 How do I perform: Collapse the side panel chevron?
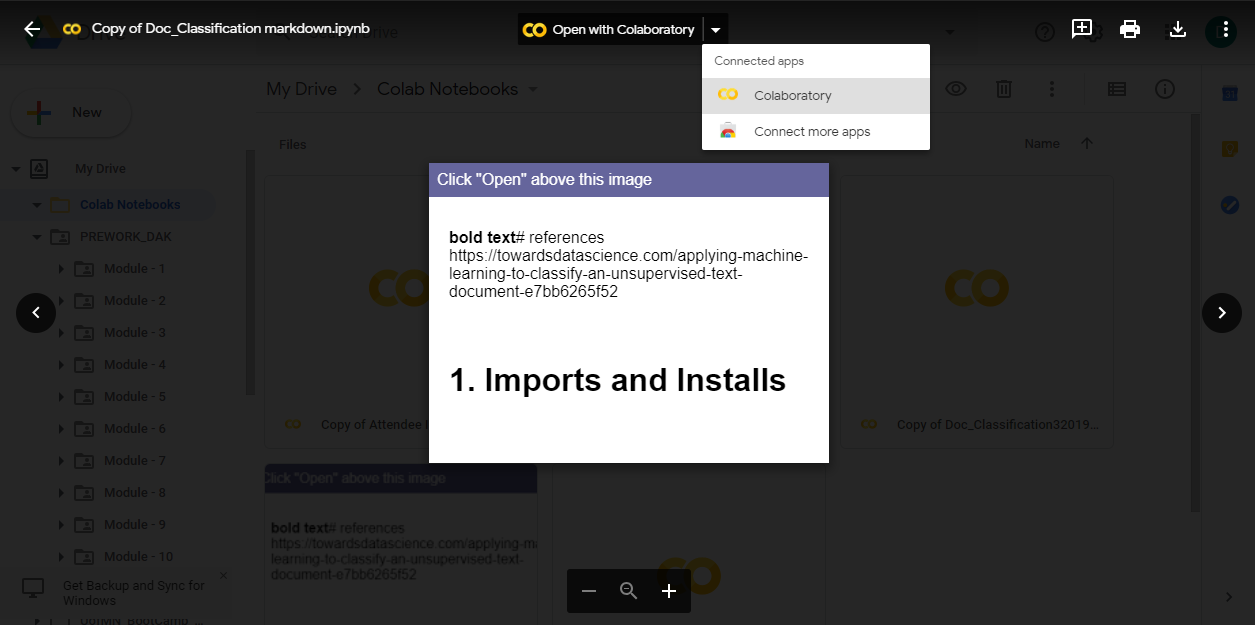(1230, 597)
